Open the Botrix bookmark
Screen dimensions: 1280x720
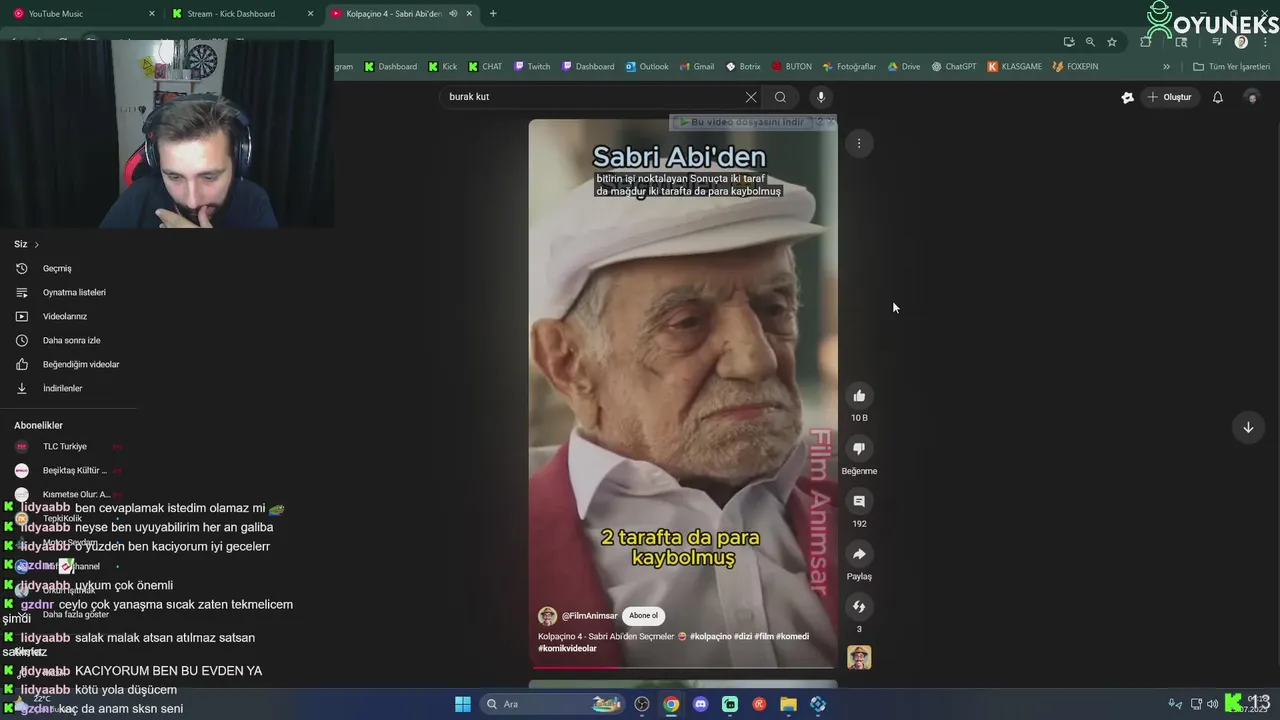tap(743, 67)
